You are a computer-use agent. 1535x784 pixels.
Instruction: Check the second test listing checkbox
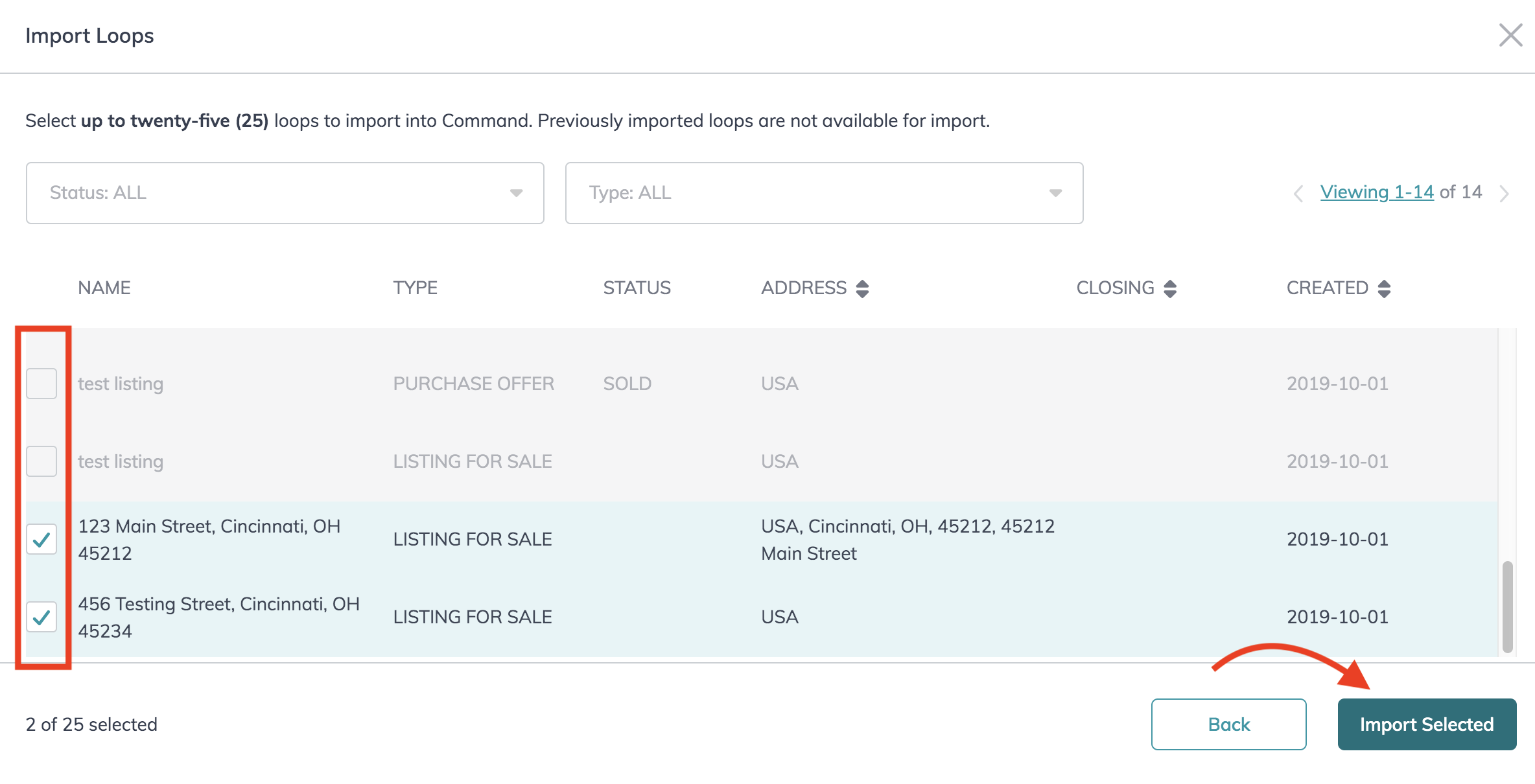pos(41,461)
